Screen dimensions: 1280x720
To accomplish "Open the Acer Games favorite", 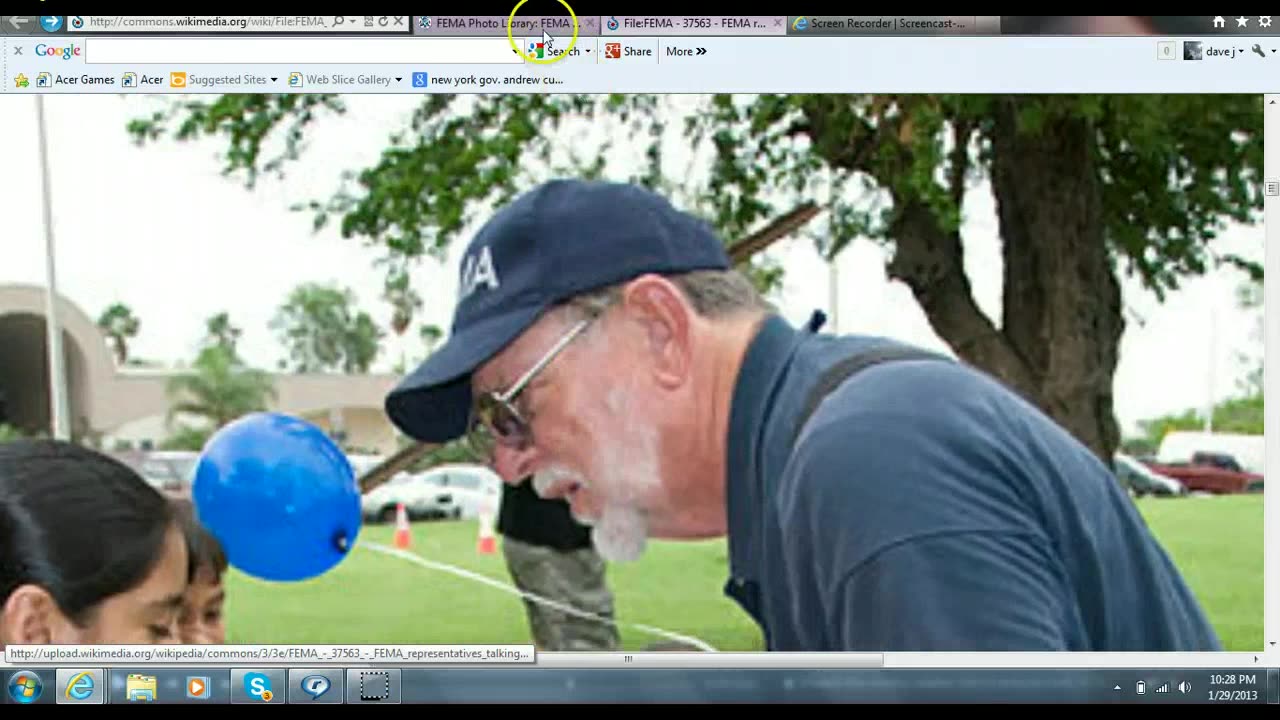I will 75,80.
